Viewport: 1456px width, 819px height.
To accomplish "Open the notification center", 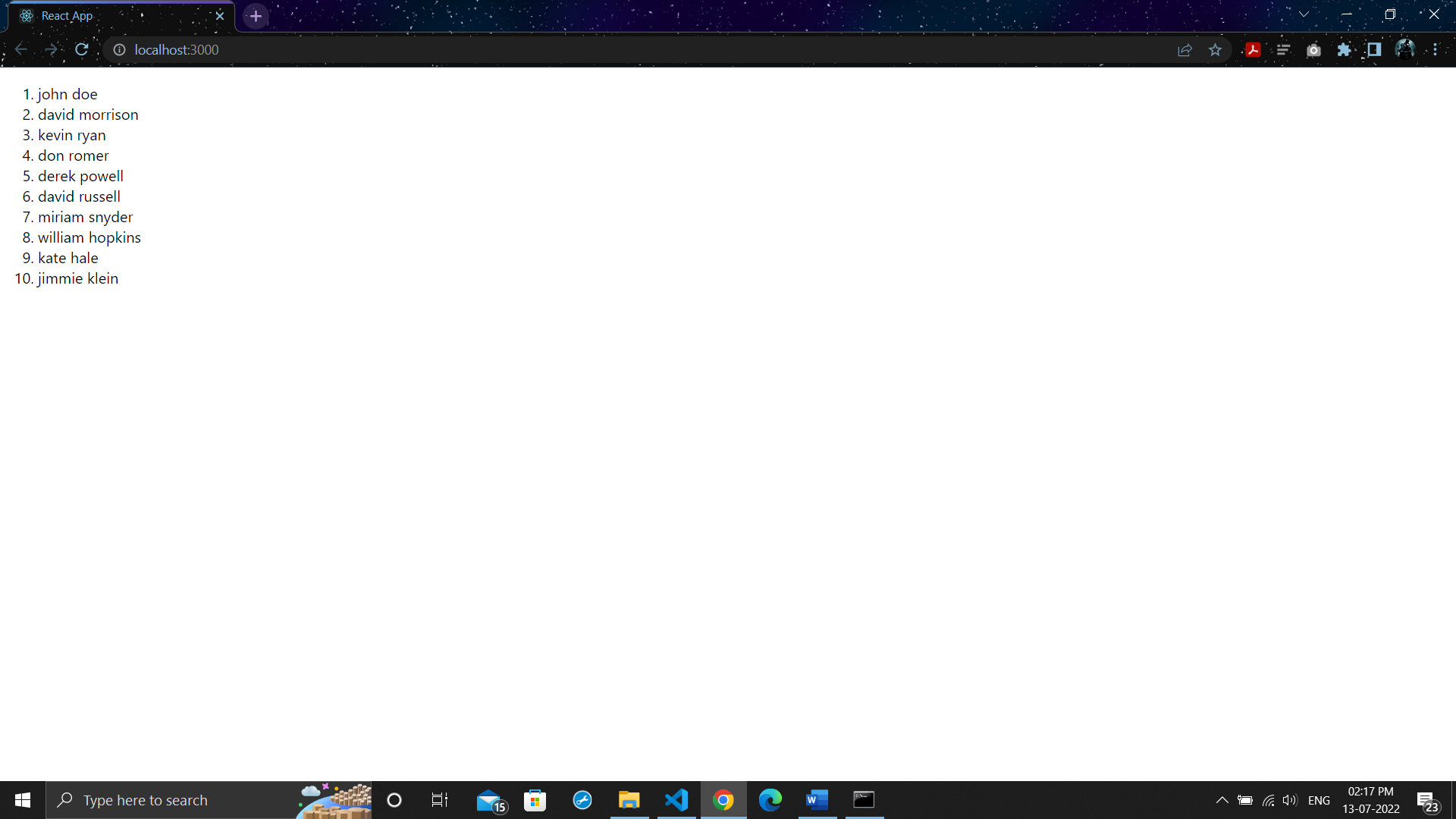I will tap(1428, 801).
